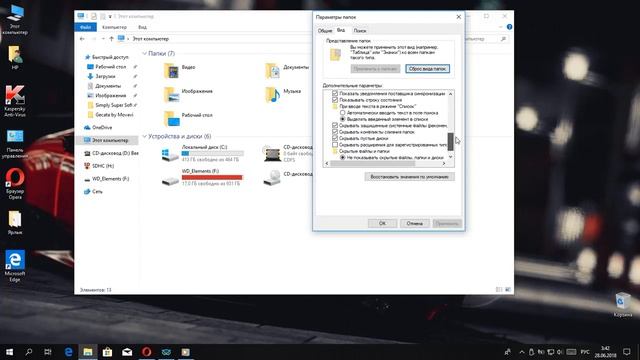Click vertical scrollbar thumb in settings list
Viewport: 640px width, 360px height.
(x=451, y=141)
